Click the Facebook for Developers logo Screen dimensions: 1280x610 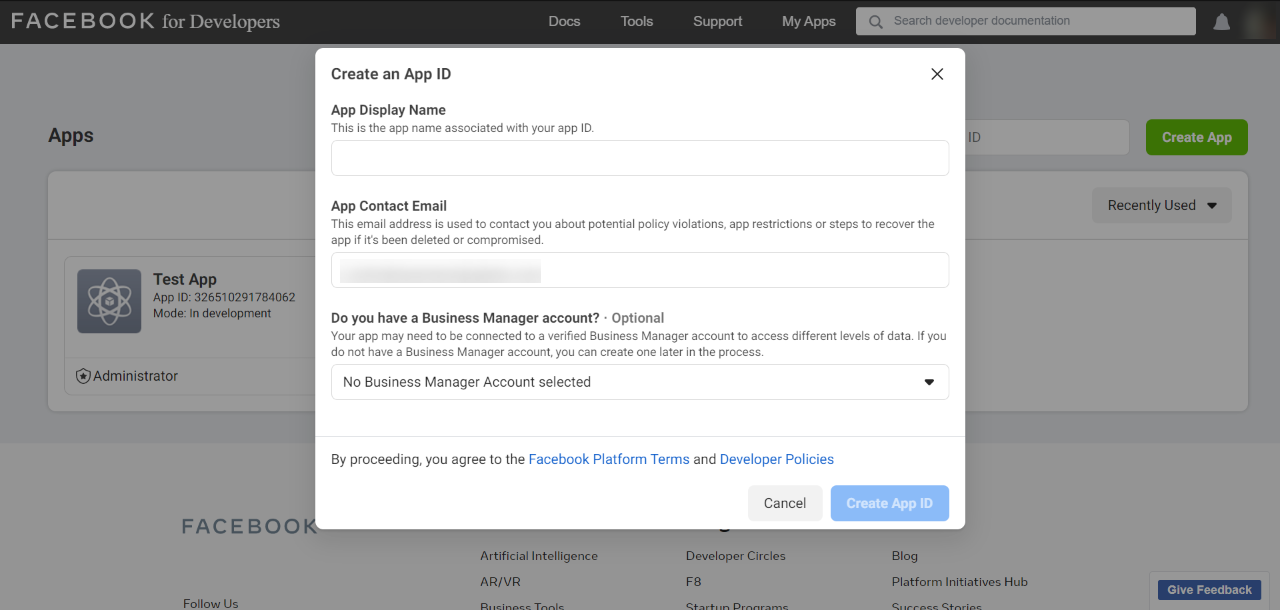tap(146, 21)
